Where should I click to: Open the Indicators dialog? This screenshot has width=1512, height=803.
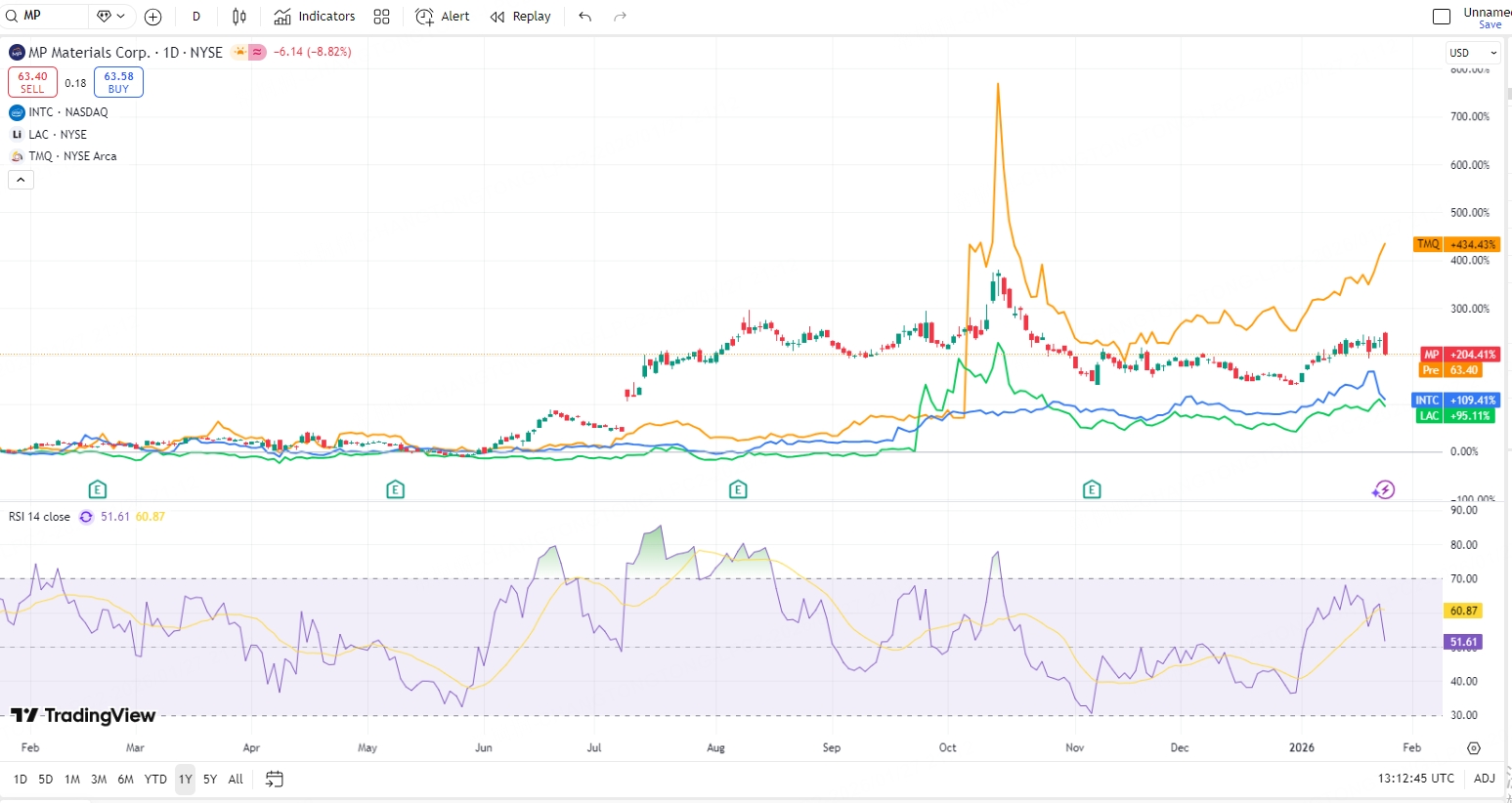(314, 17)
